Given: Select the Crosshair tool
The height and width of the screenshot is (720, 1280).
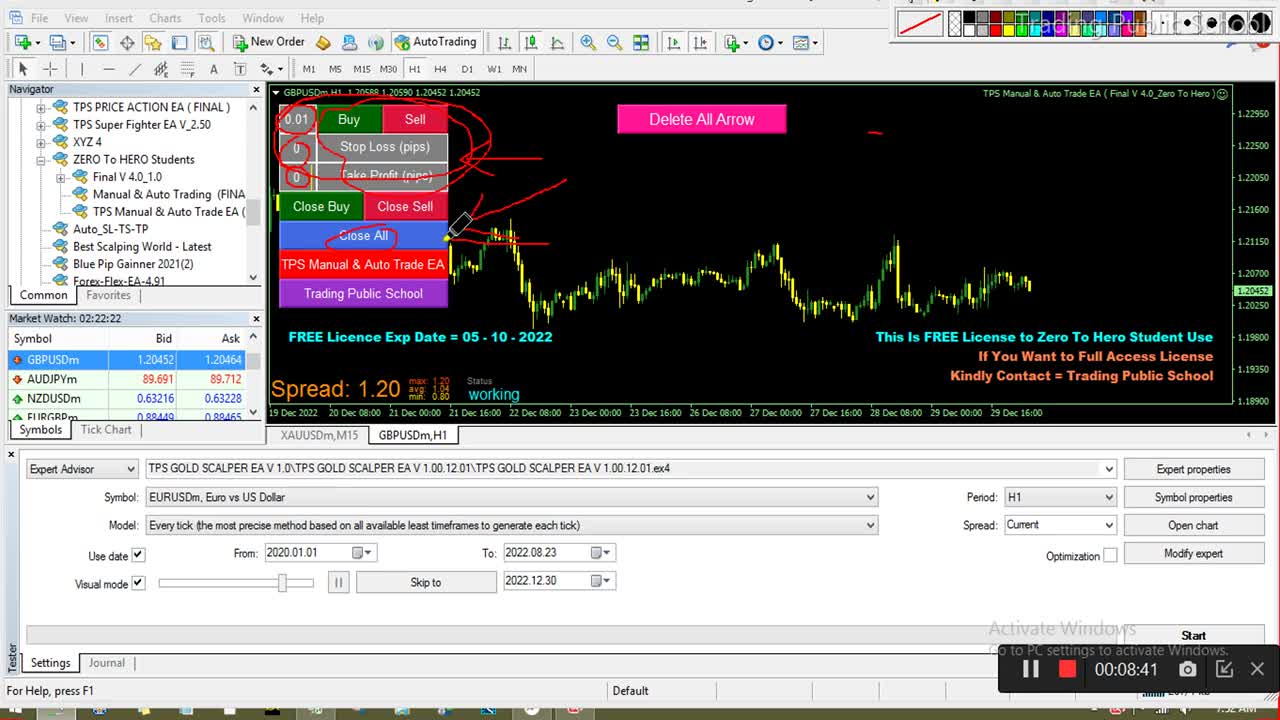Looking at the screenshot, I should click(x=48, y=68).
